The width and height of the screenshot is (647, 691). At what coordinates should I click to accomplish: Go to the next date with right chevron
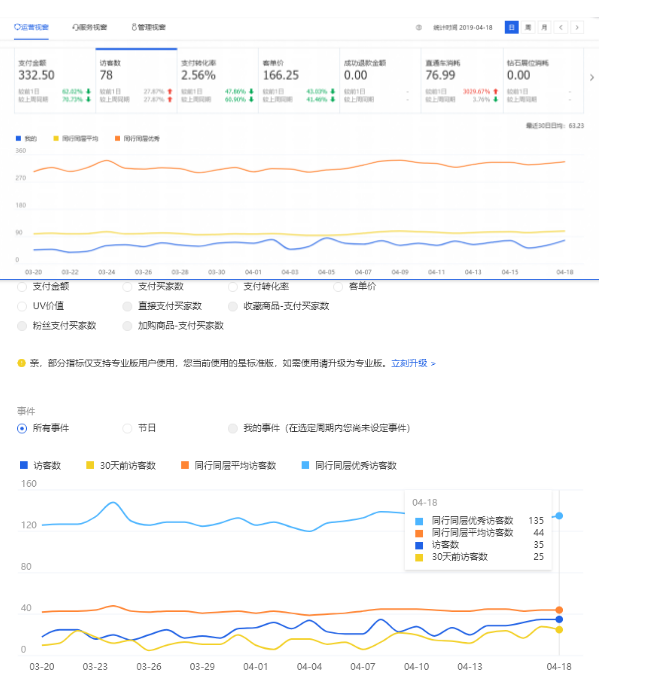(577, 27)
